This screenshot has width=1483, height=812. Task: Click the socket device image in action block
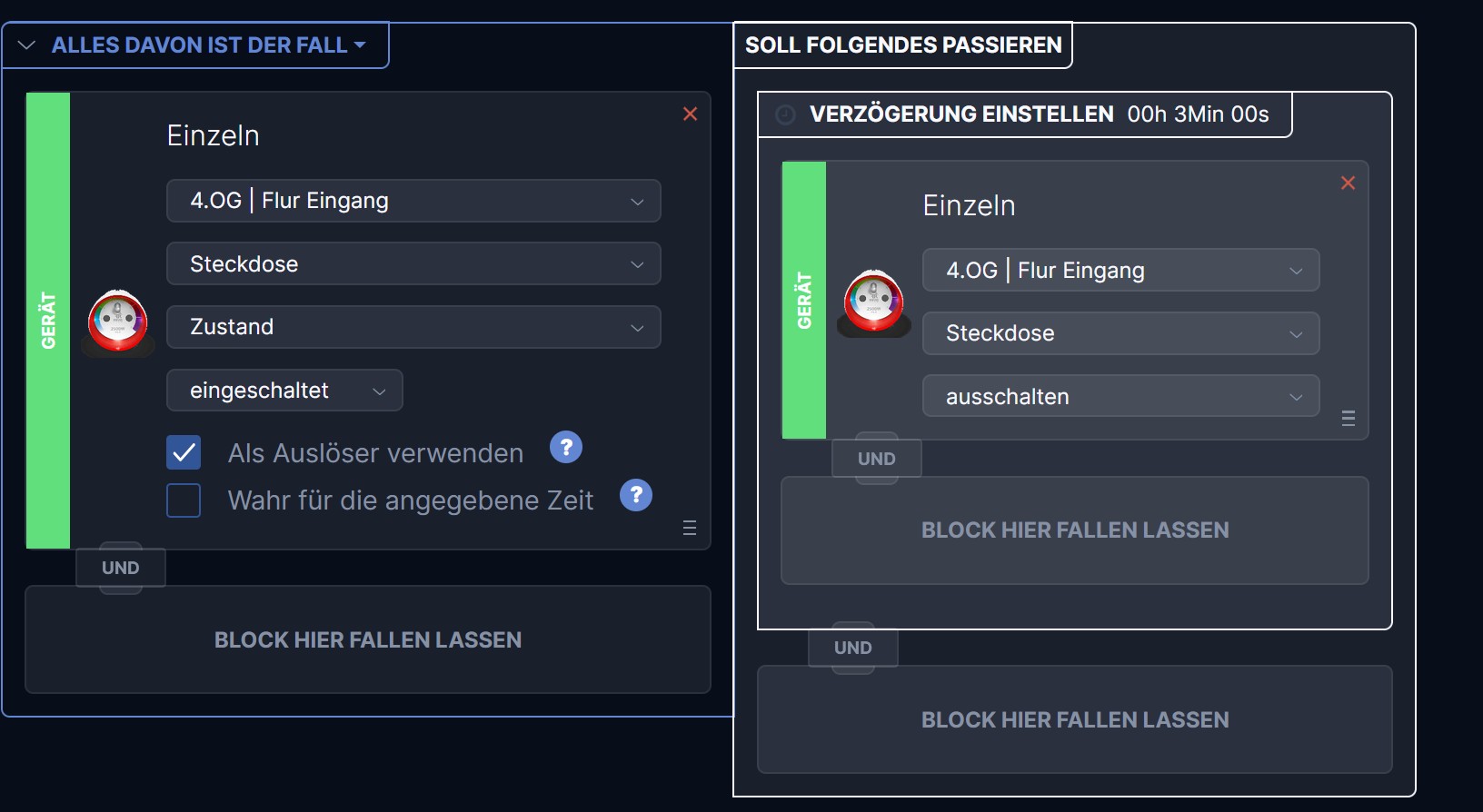[874, 302]
